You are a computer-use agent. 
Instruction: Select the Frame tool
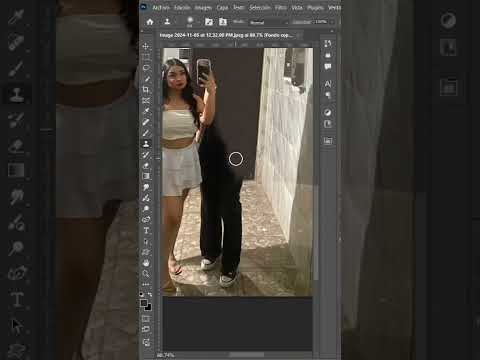[x=146, y=100]
